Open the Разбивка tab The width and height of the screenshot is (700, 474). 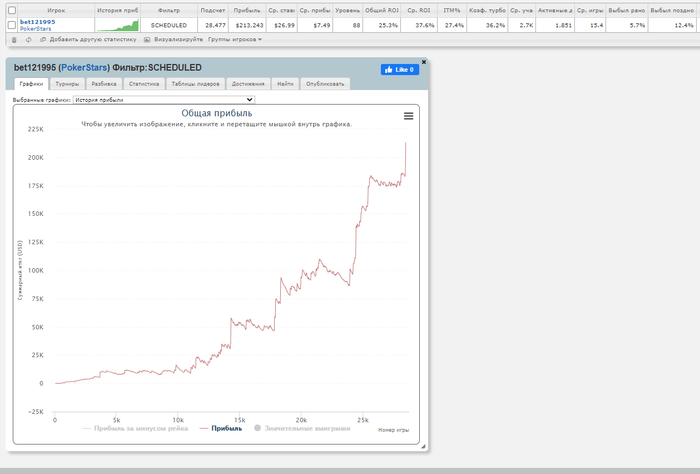pos(104,84)
